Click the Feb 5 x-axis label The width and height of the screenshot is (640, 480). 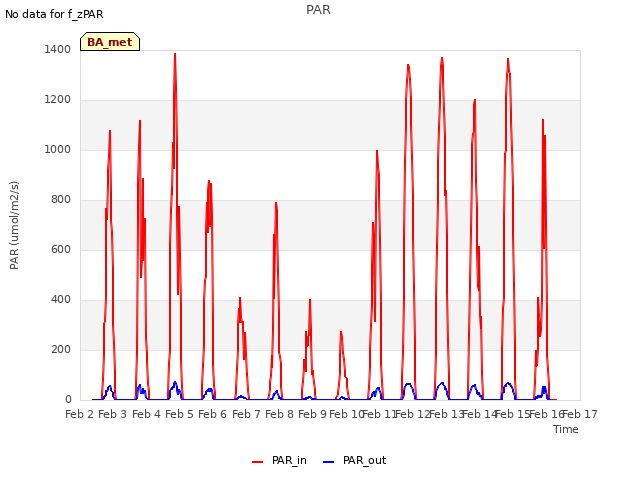[x=179, y=414]
